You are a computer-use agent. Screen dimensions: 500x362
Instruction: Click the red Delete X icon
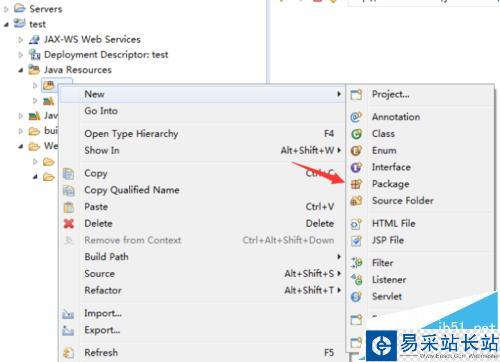(x=69, y=223)
